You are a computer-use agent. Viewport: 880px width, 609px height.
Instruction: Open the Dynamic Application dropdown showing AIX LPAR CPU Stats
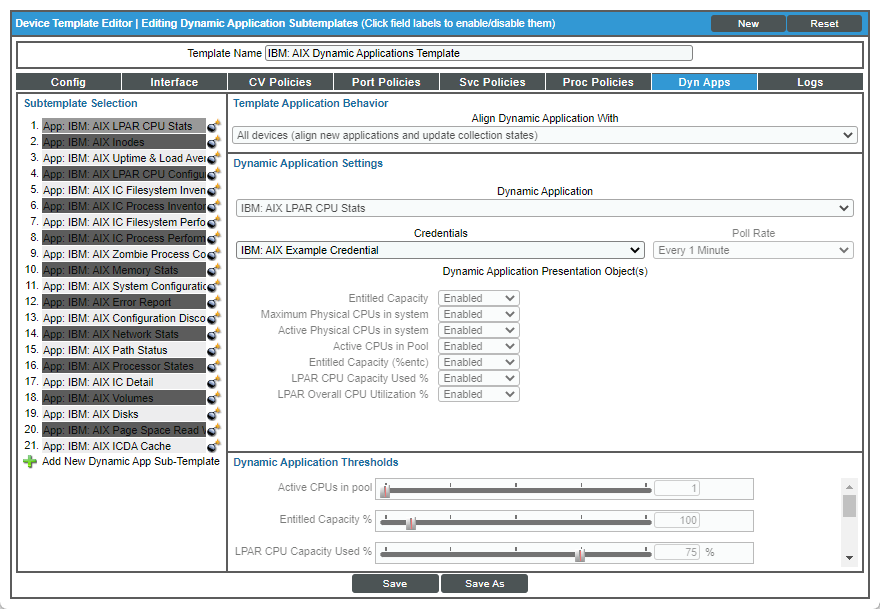click(x=544, y=208)
